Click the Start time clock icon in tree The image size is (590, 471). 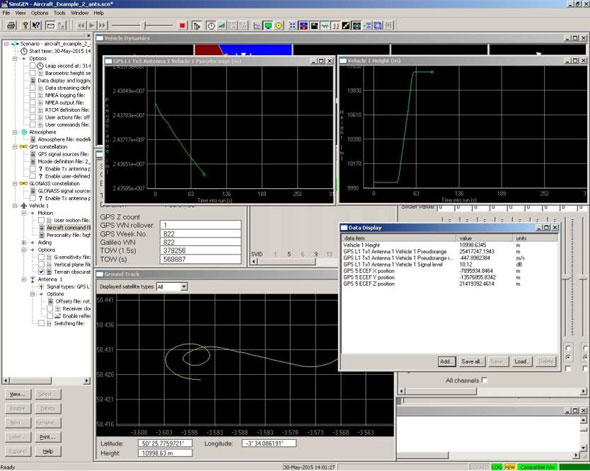(x=24, y=51)
